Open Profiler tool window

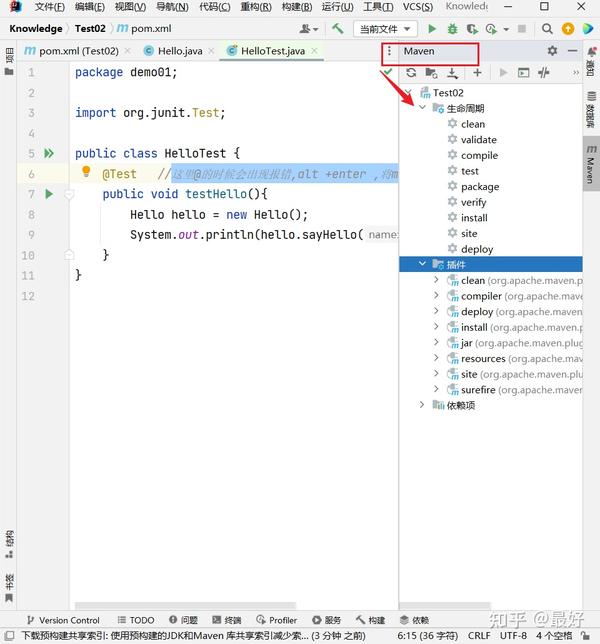point(276,620)
